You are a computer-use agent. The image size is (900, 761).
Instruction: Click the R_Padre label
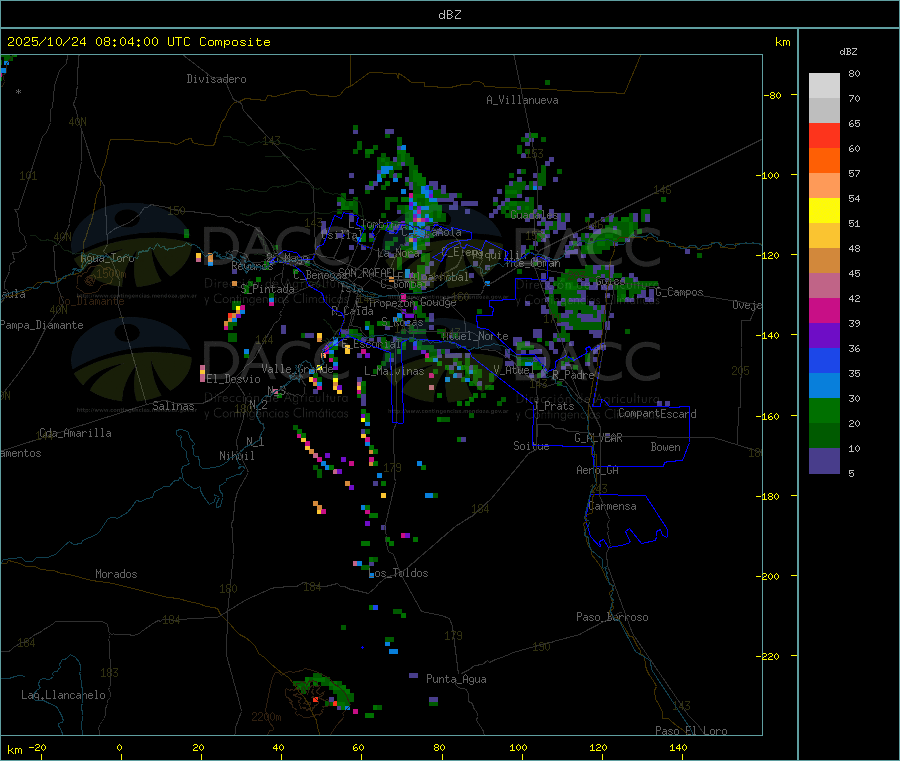click(573, 375)
